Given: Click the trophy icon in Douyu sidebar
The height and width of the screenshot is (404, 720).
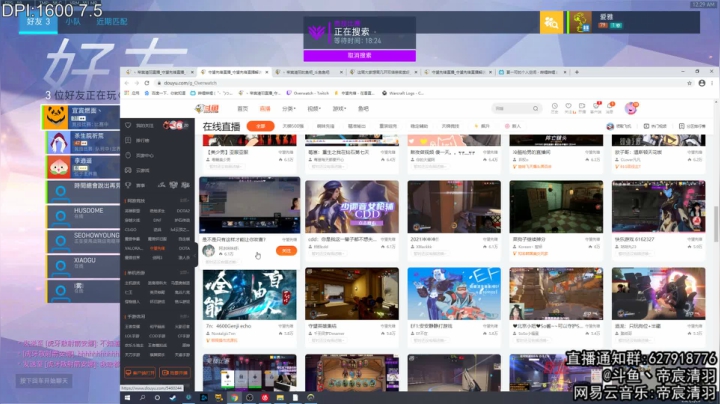Looking at the screenshot, I should click(x=128, y=185).
